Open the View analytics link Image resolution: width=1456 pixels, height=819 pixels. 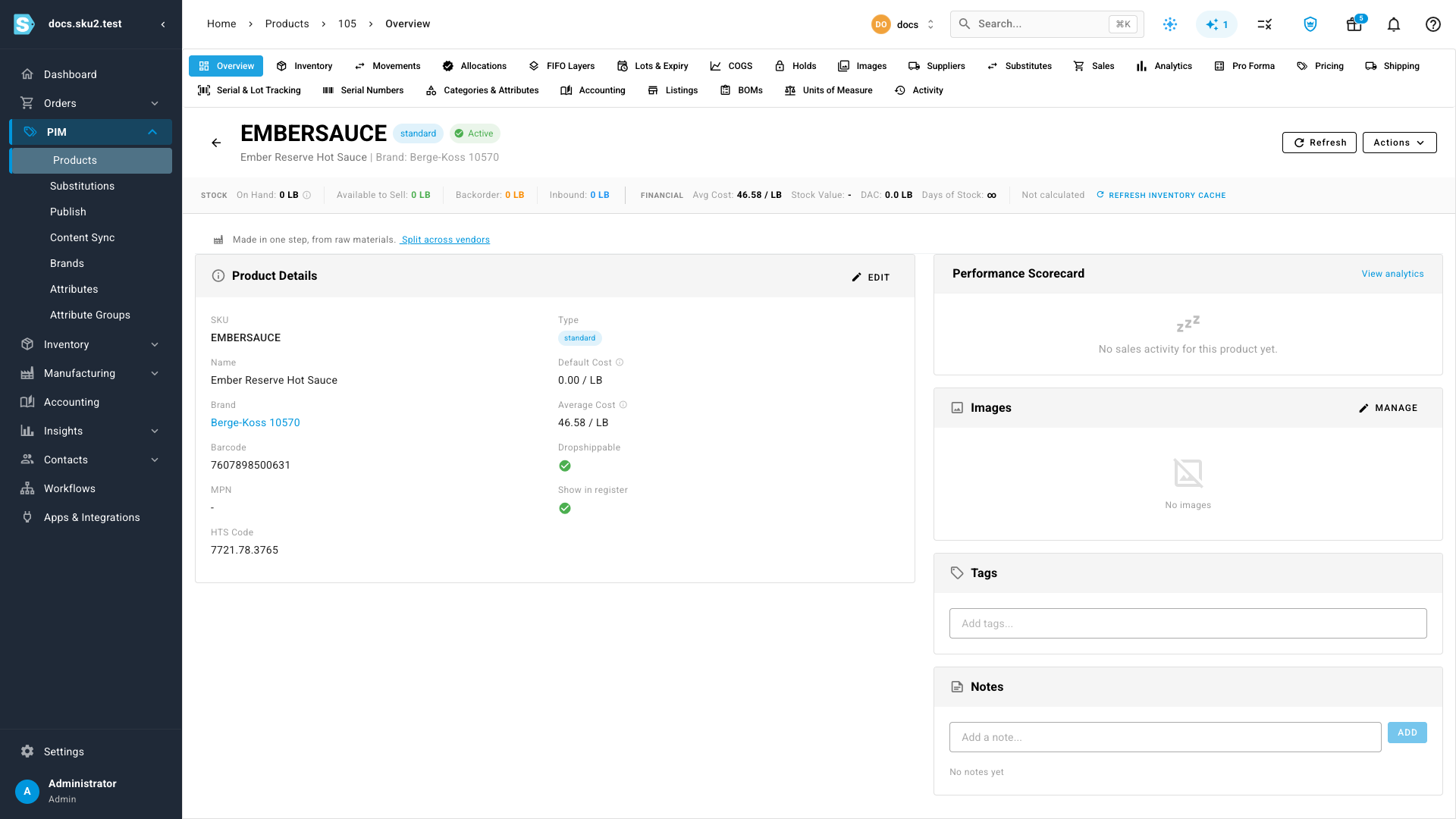point(1392,274)
